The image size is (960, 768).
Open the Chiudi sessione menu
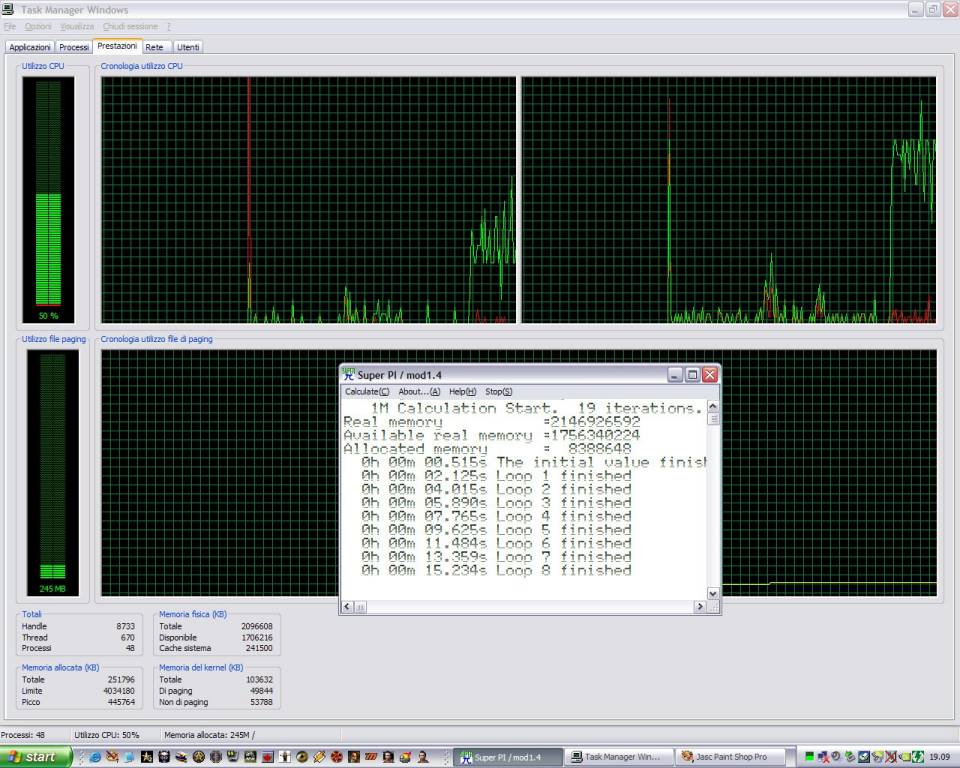pos(130,26)
